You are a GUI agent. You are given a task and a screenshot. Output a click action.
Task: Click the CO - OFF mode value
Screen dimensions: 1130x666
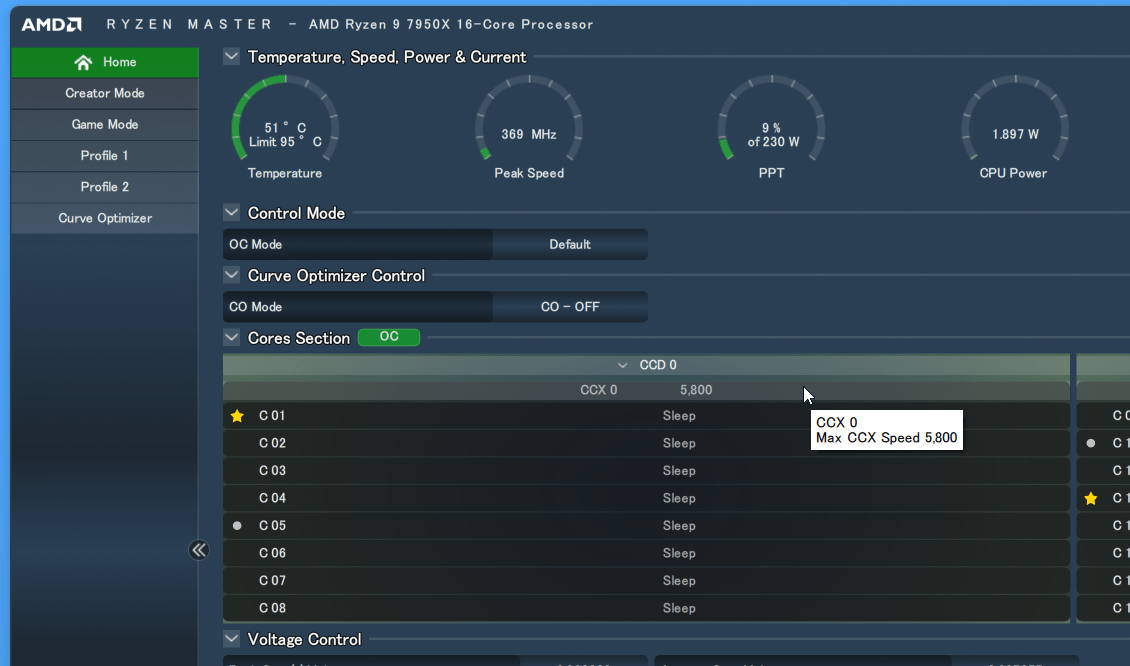(570, 306)
